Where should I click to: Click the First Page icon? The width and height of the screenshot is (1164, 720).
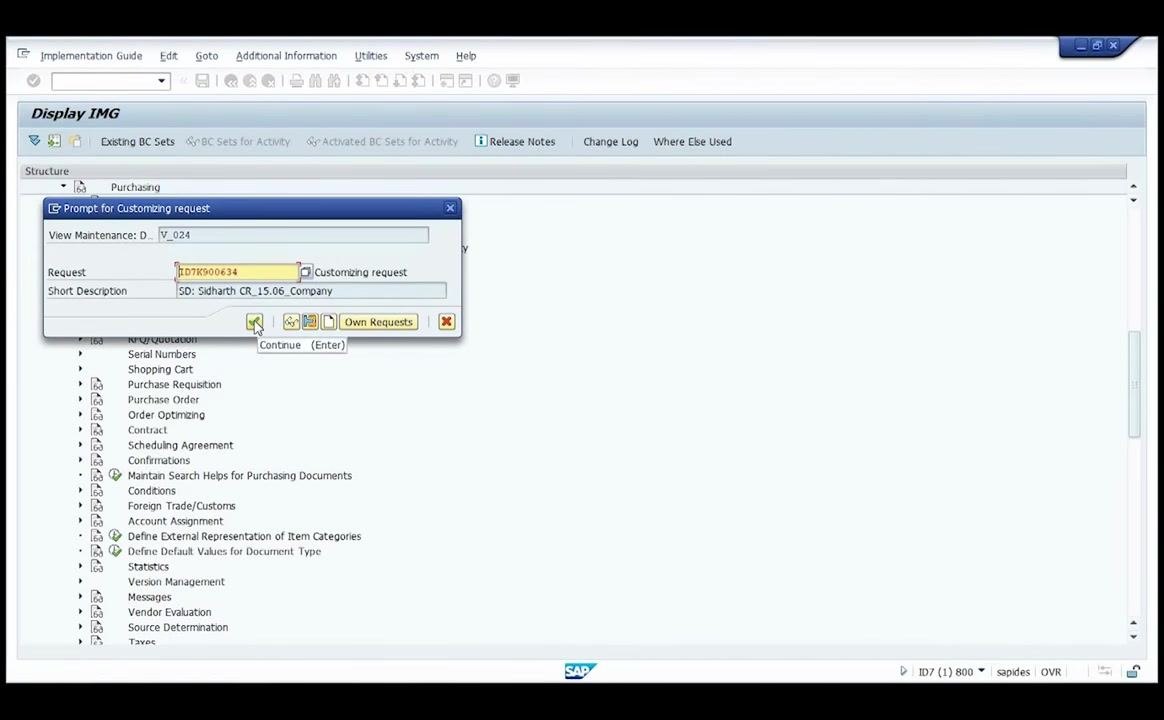[x=362, y=81]
